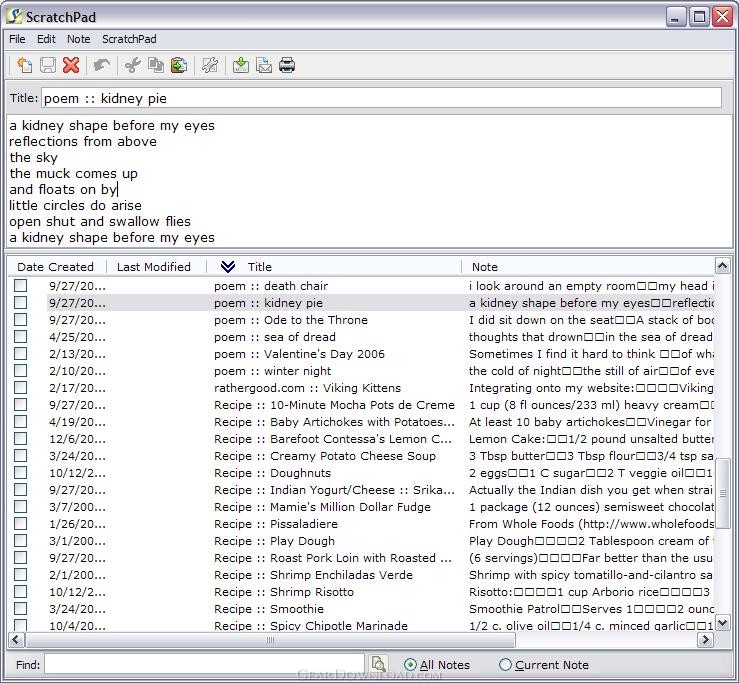Email the note via envelope icon

coord(264,65)
